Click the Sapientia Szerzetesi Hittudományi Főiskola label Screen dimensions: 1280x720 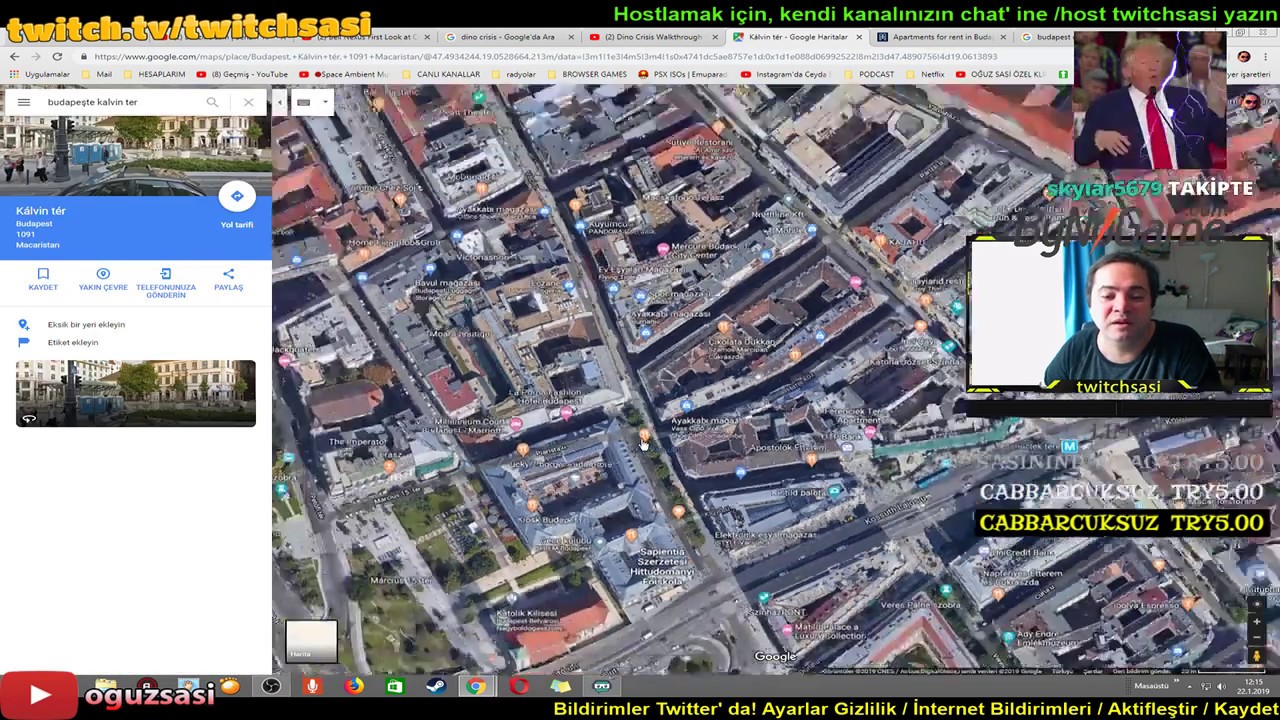click(x=662, y=566)
